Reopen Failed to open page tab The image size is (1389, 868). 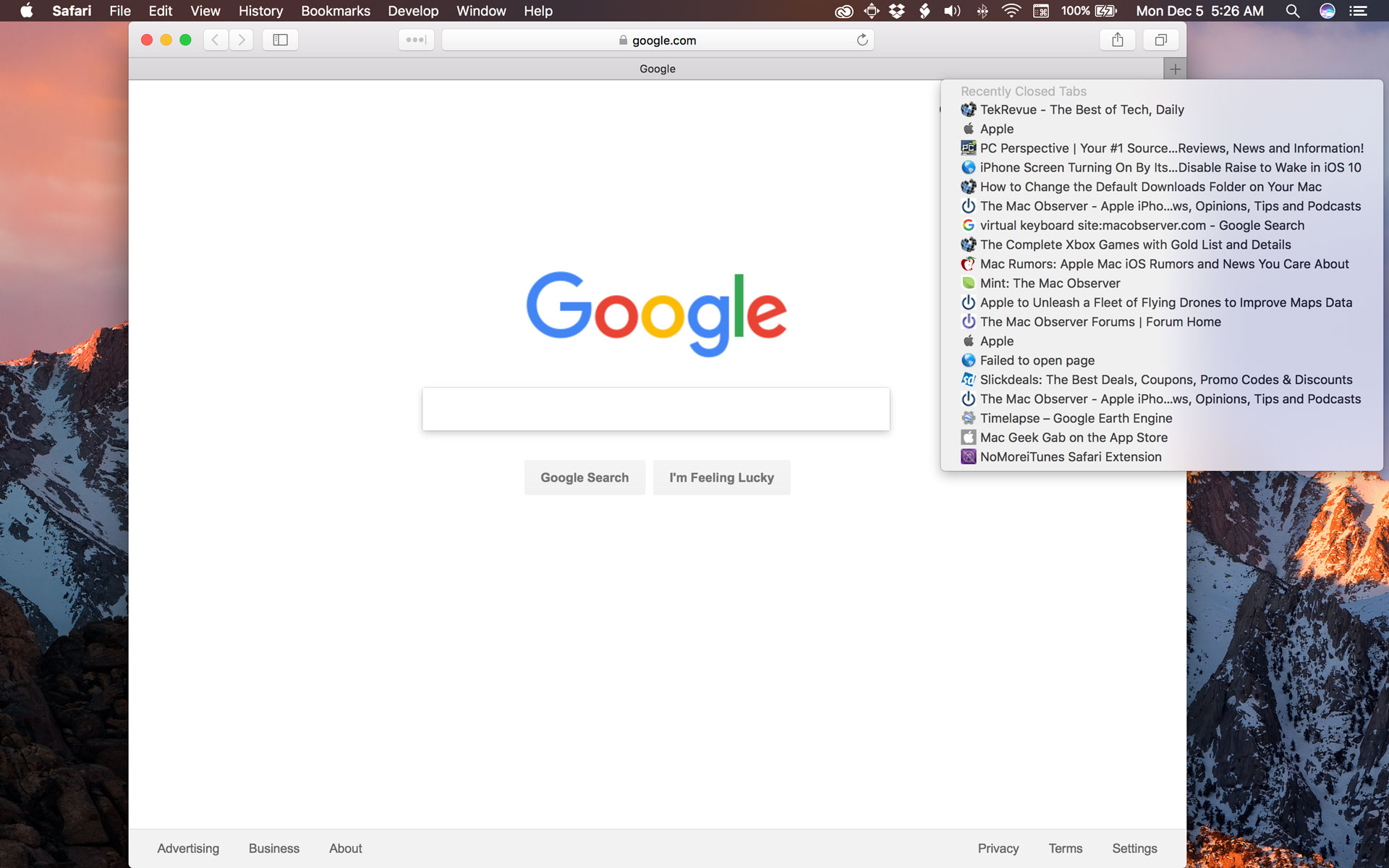click(1162, 360)
